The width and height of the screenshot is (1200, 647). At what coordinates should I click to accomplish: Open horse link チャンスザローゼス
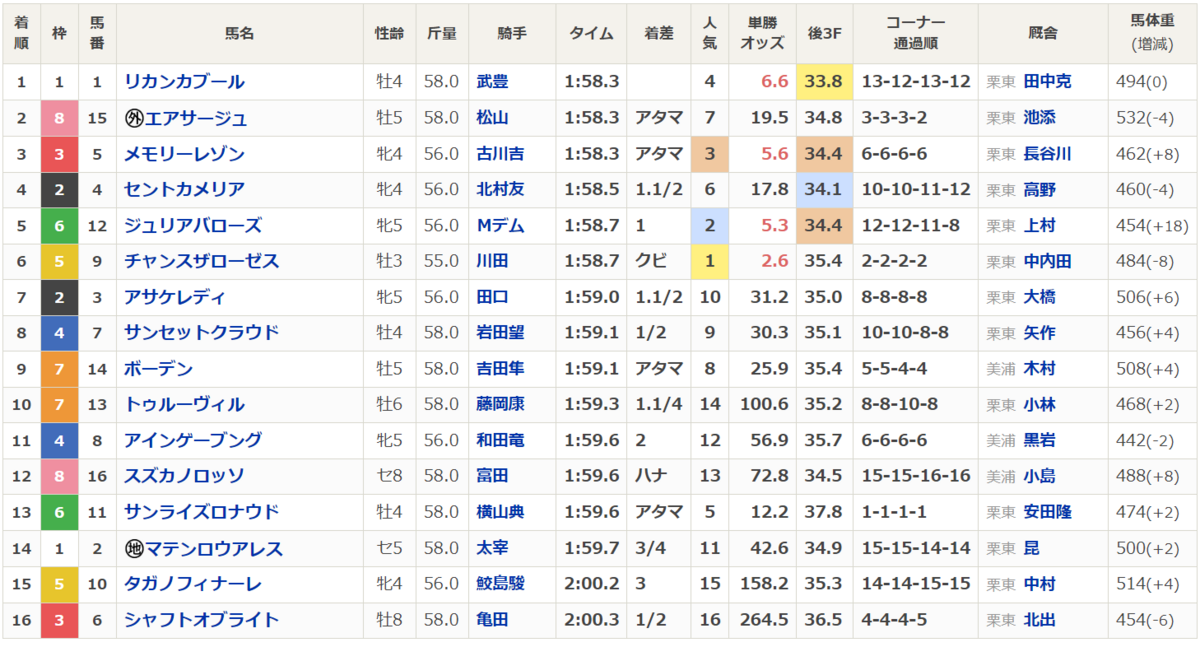pos(201,261)
